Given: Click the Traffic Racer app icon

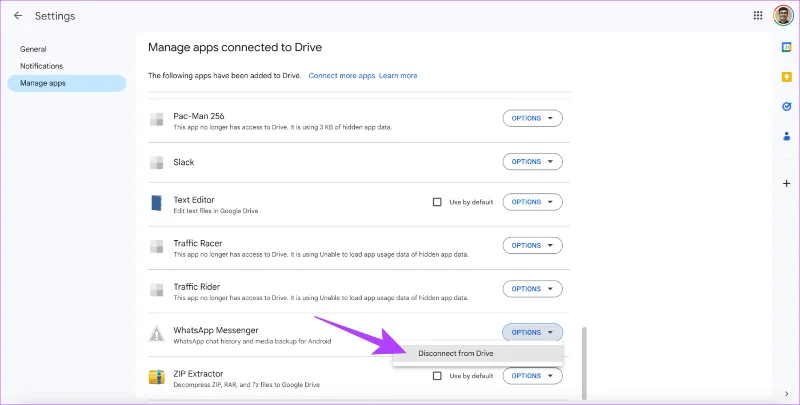Looking at the screenshot, I should (157, 247).
